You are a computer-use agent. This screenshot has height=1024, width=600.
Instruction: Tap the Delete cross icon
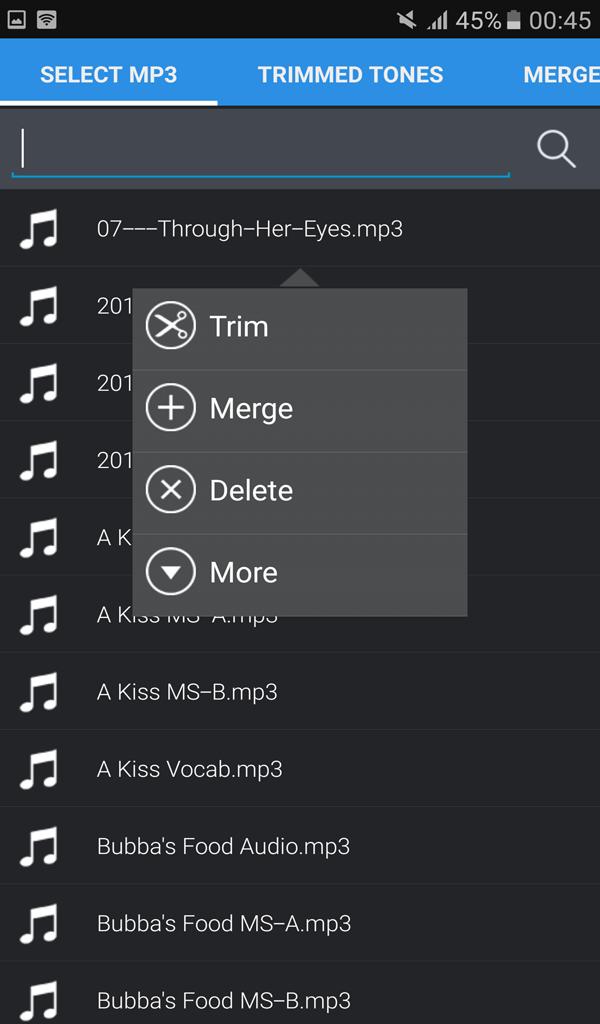click(171, 490)
